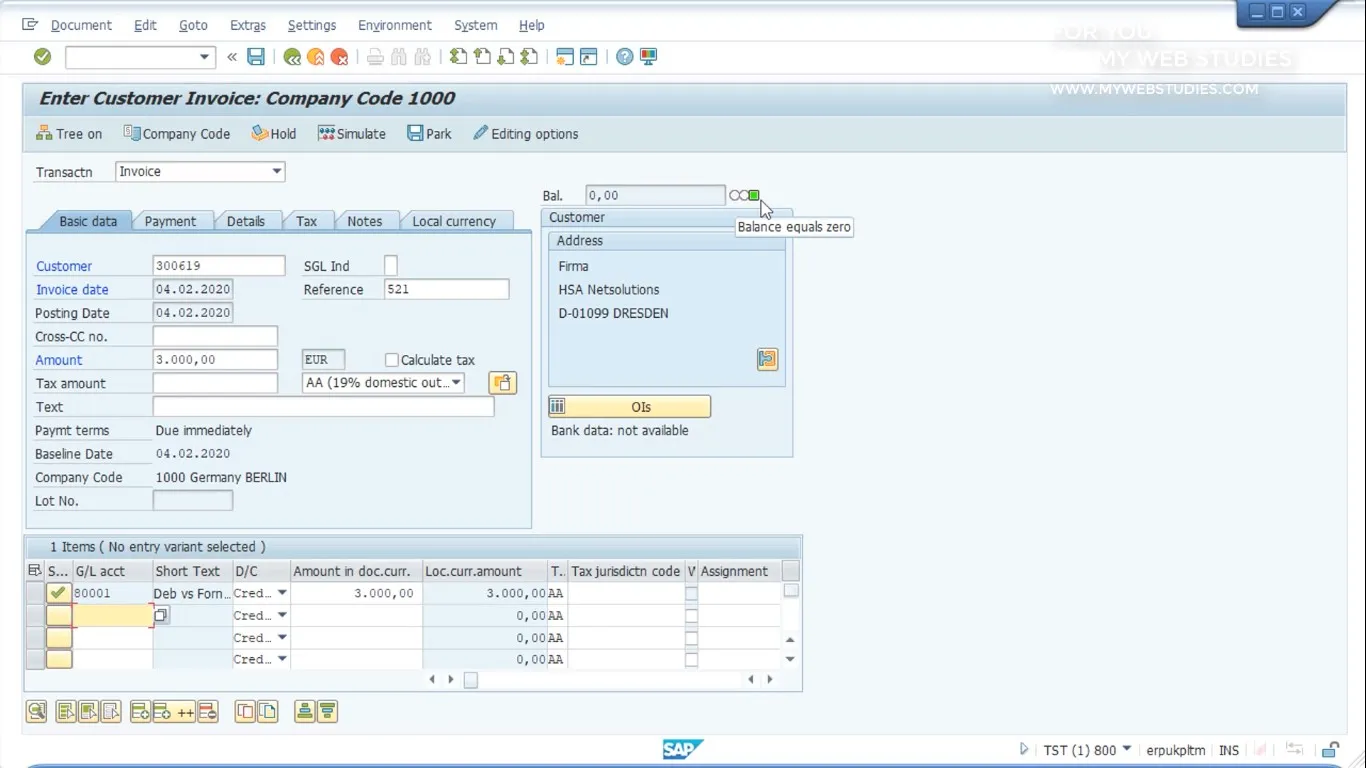The image size is (1366, 768).
Task: Tick the V checkbox in fourth table row
Action: click(x=691, y=660)
